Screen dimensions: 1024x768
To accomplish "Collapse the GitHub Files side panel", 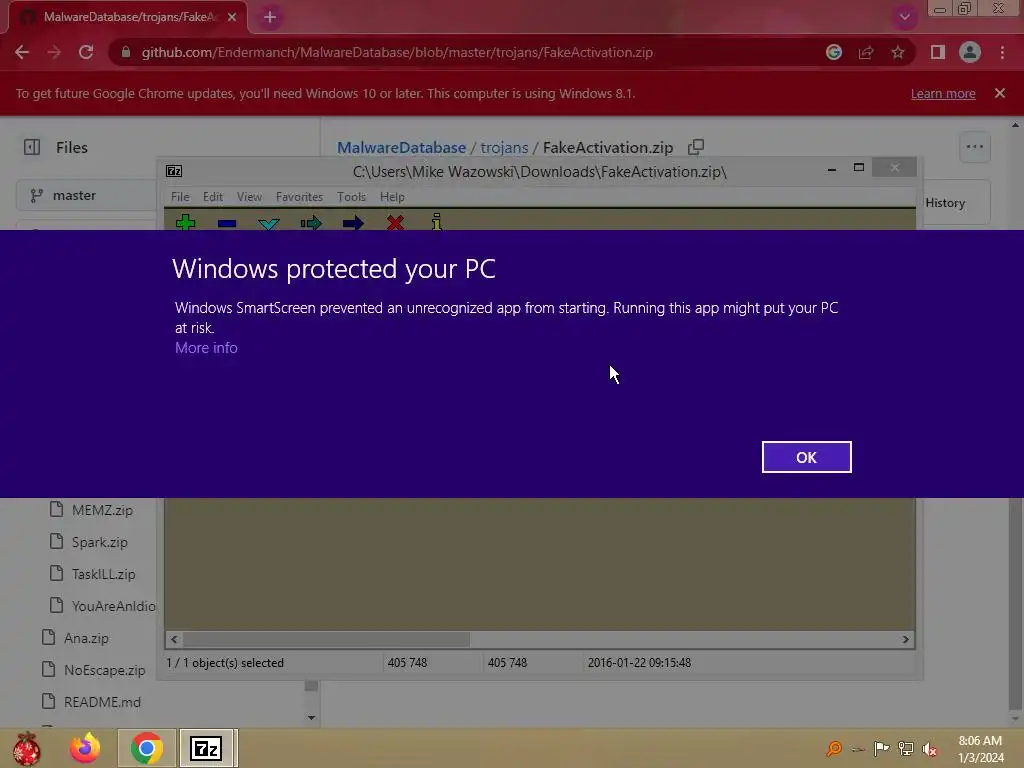I will pos(32,147).
